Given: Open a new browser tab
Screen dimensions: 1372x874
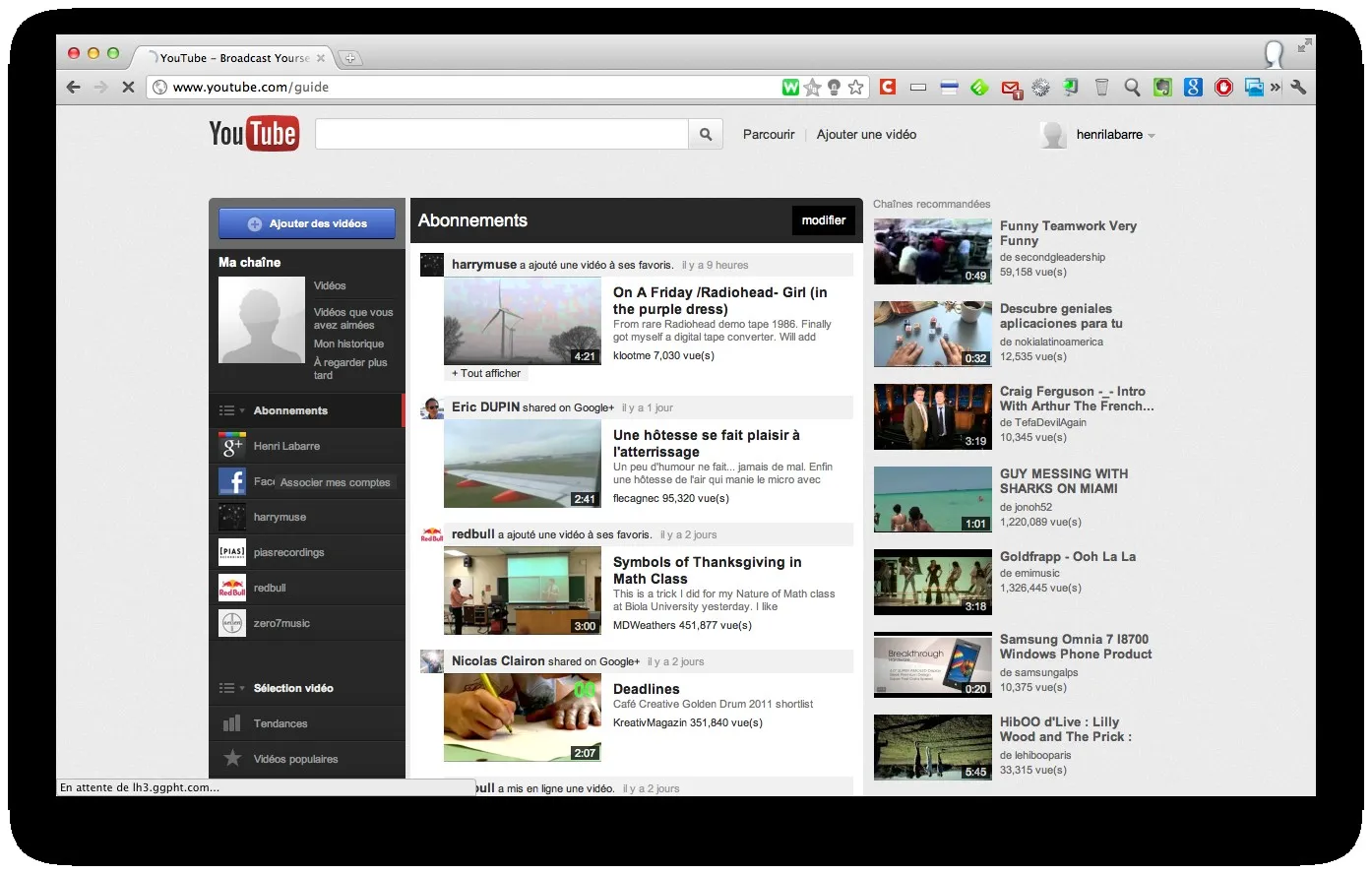Looking at the screenshot, I should coord(349,58).
